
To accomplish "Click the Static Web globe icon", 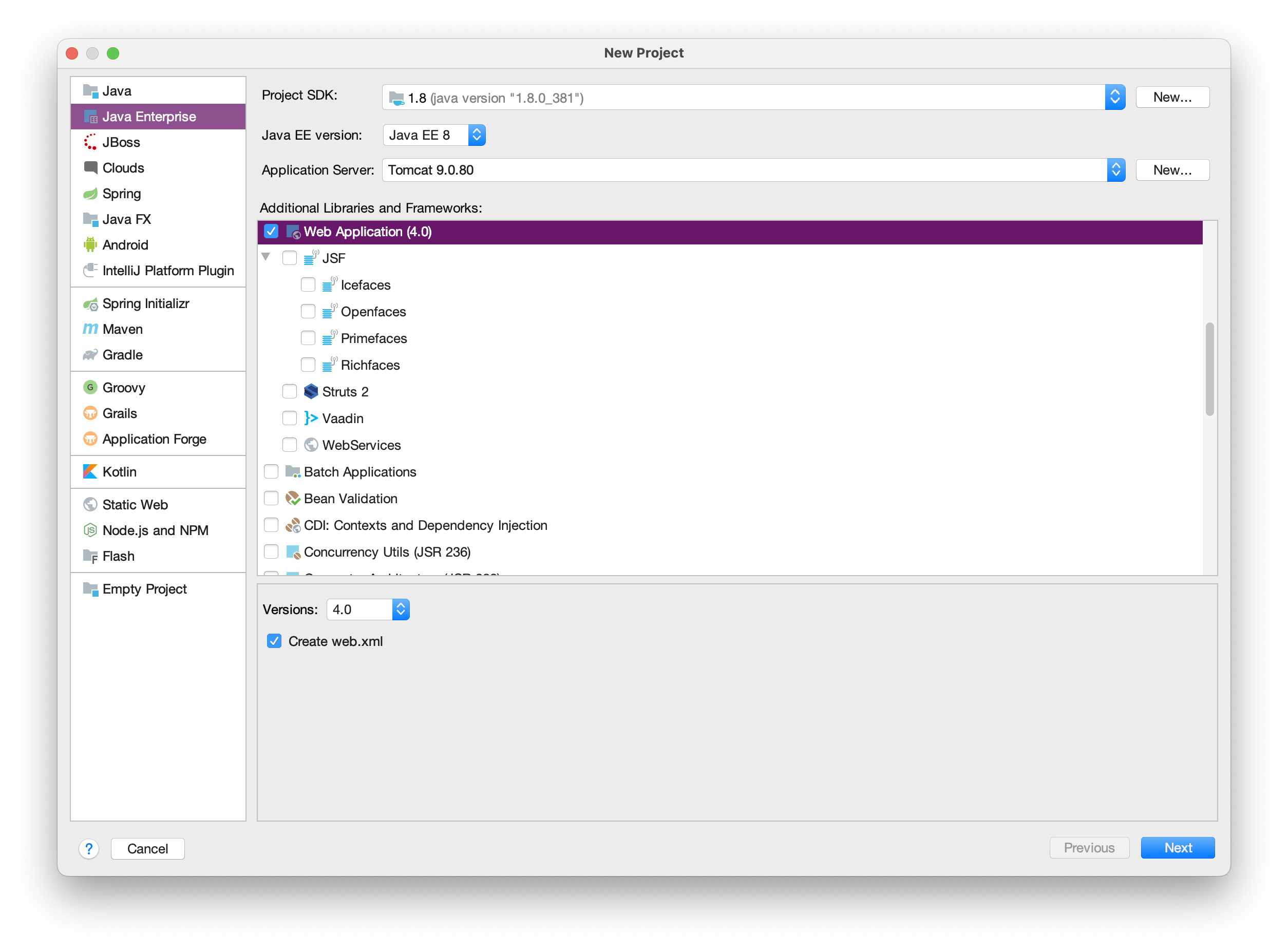I will click(x=90, y=505).
